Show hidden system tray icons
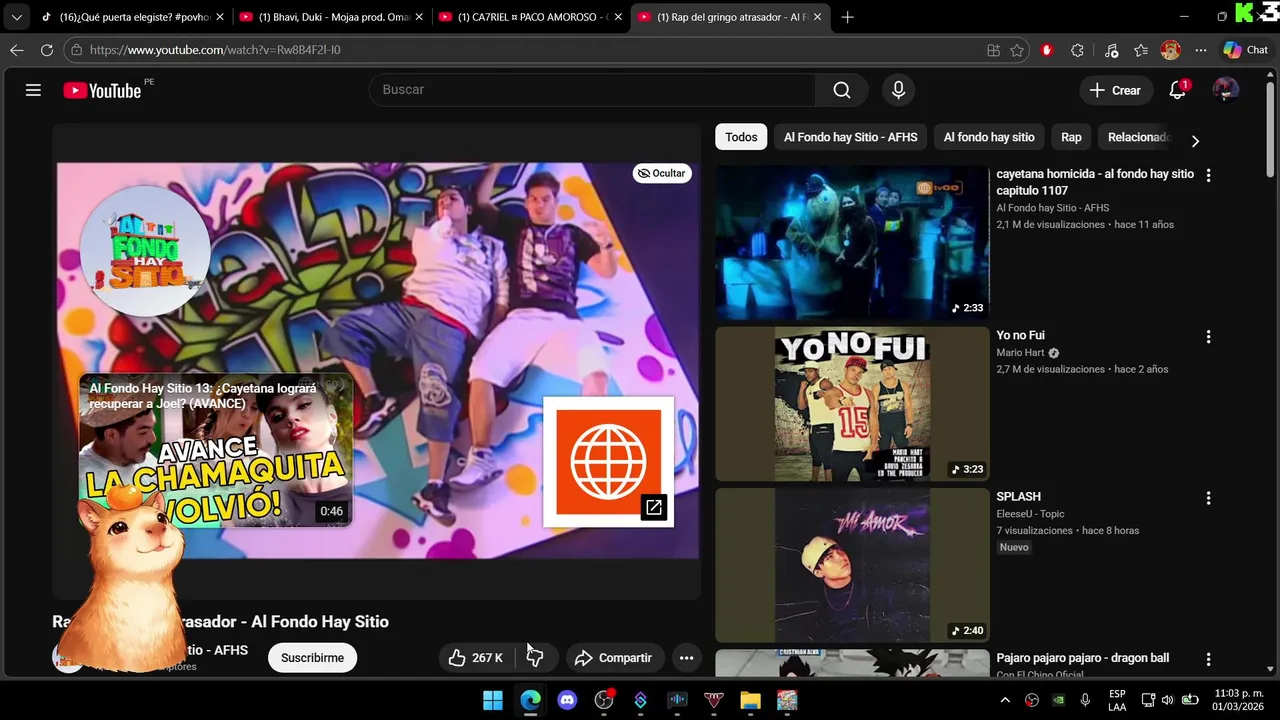The width and height of the screenshot is (1280, 720). click(1005, 700)
